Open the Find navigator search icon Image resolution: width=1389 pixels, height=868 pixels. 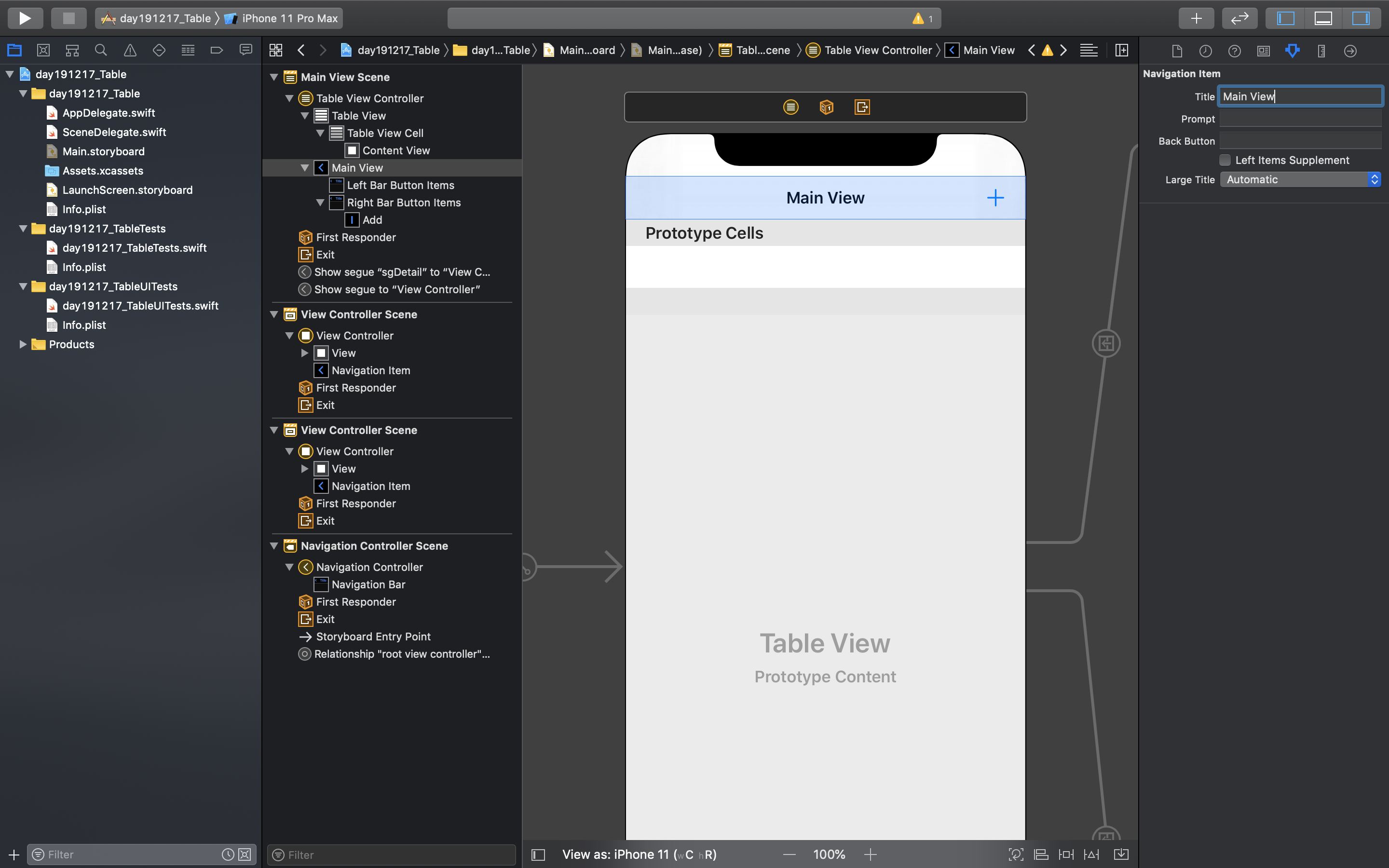click(101, 51)
